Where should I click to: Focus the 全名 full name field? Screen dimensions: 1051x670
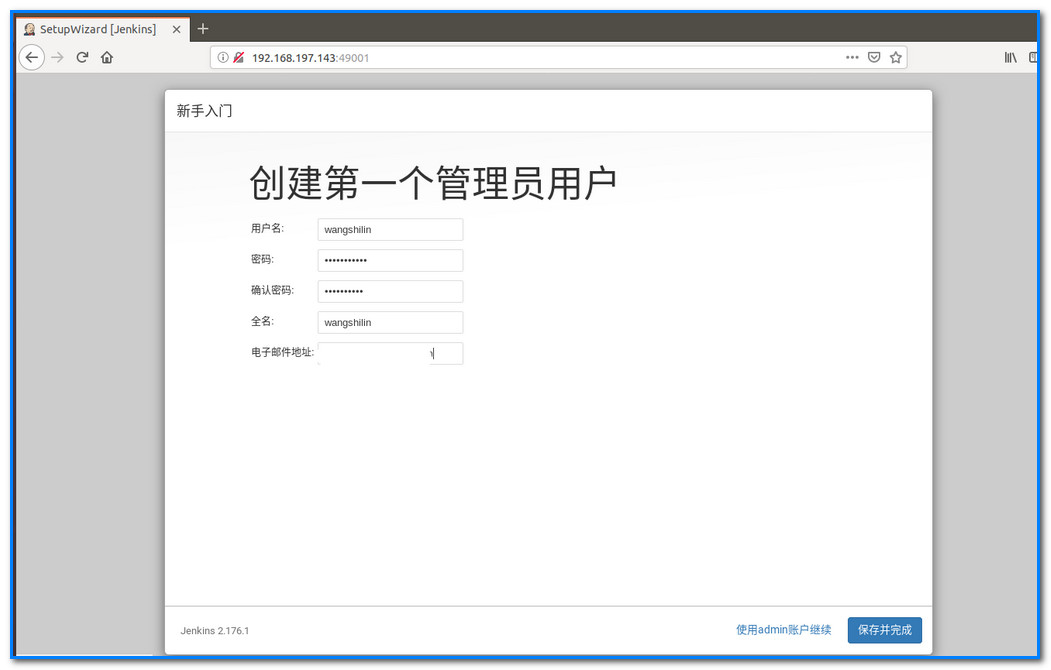click(x=390, y=322)
